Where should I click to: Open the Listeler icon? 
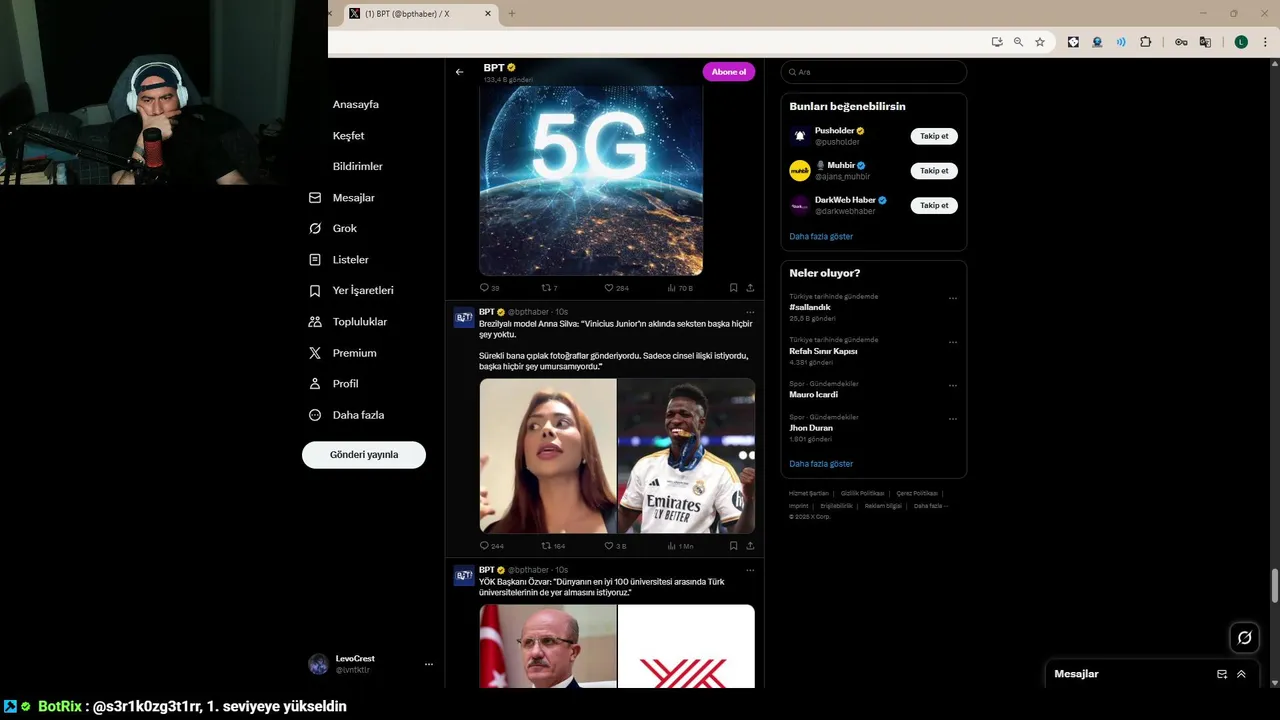pos(315,260)
